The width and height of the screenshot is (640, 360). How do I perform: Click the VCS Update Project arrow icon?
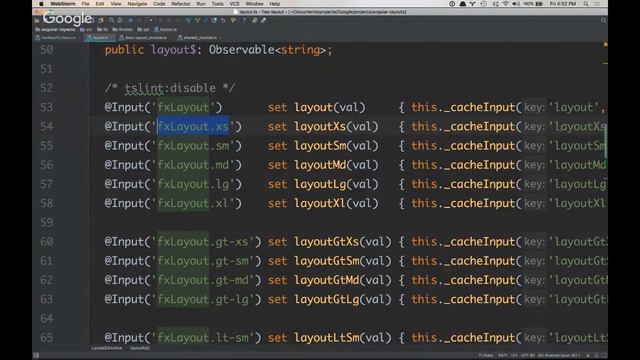click(188, 20)
